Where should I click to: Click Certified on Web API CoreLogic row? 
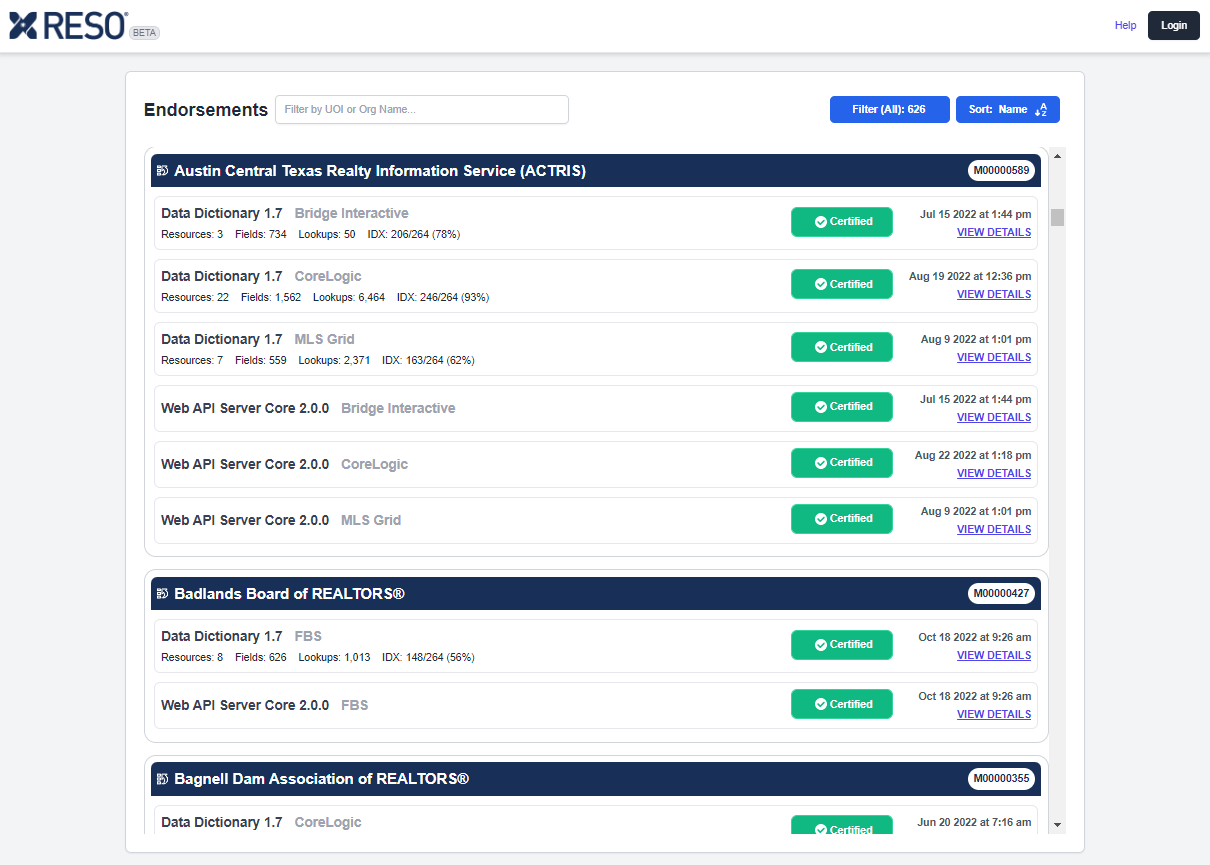[842, 463]
